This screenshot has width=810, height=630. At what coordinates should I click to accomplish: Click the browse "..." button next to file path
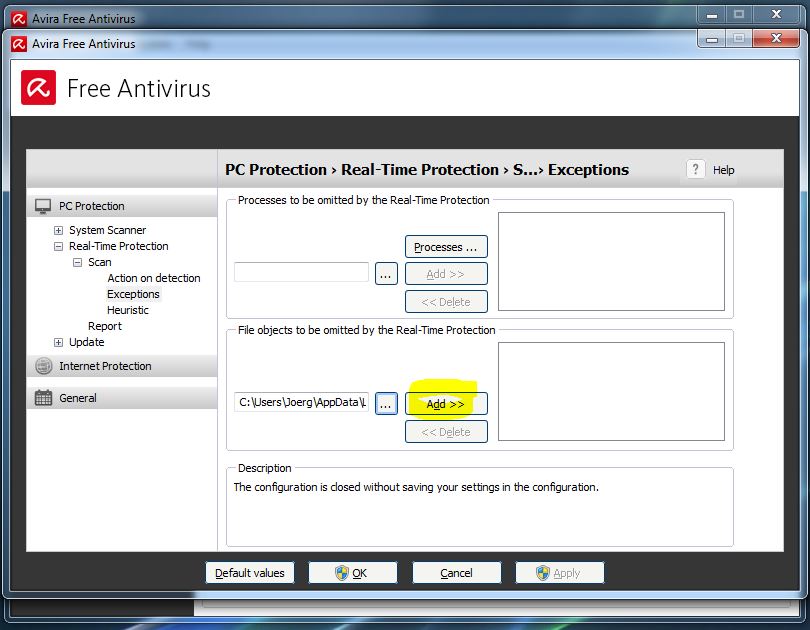click(385, 403)
